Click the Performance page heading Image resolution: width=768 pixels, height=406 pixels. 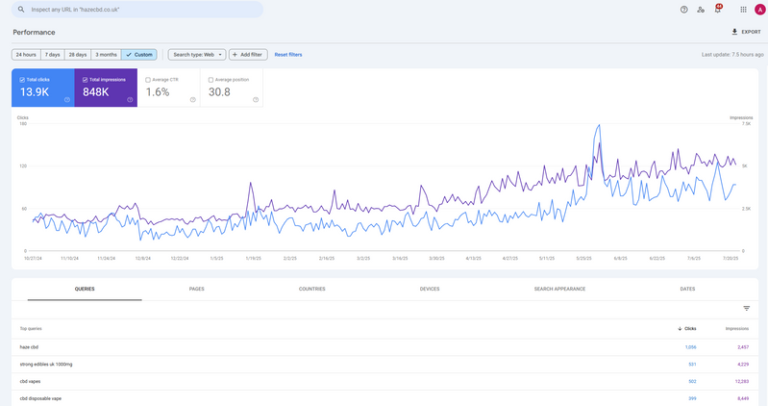pos(34,32)
